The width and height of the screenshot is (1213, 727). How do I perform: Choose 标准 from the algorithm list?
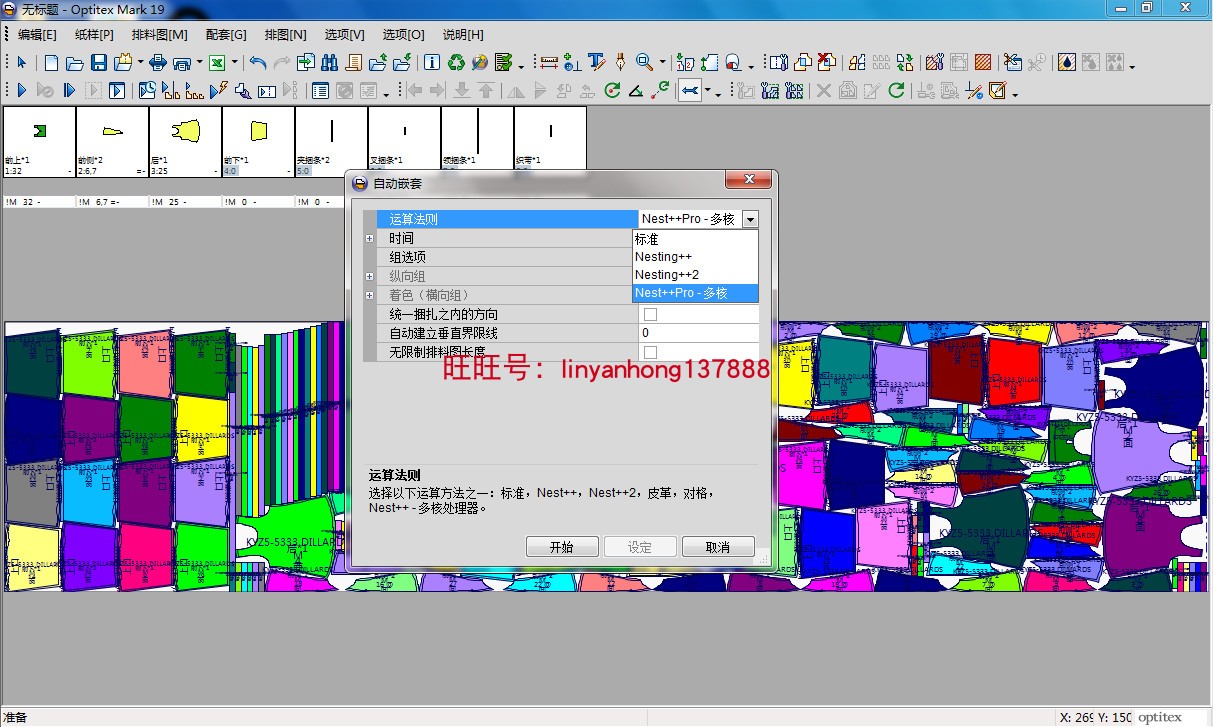coord(695,239)
